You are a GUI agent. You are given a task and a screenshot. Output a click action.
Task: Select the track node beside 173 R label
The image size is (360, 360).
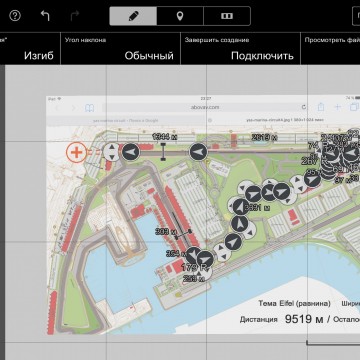pyautogui.click(x=205, y=260)
